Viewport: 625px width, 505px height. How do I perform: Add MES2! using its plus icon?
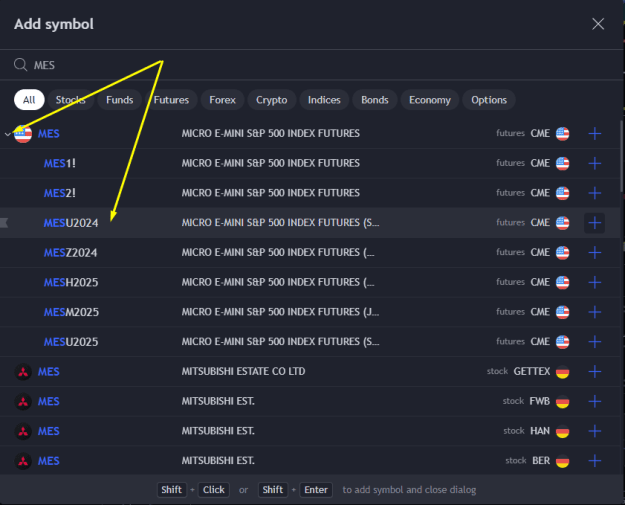point(595,193)
